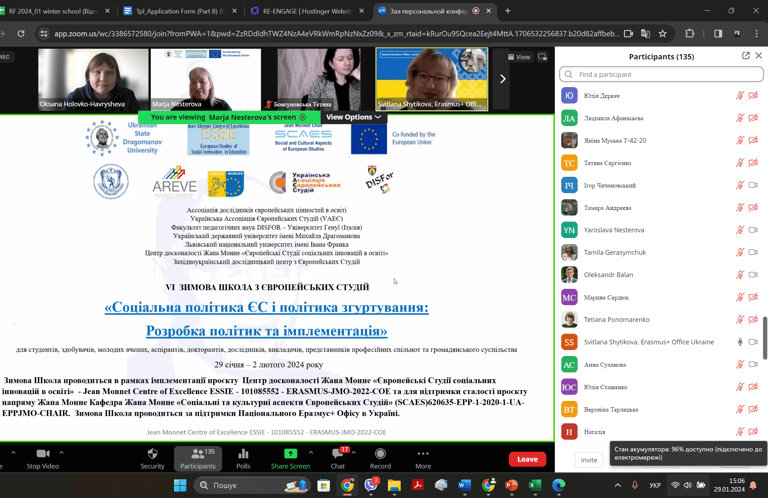768x498 pixels.
Task: Open the More options menu
Action: (x=423, y=459)
